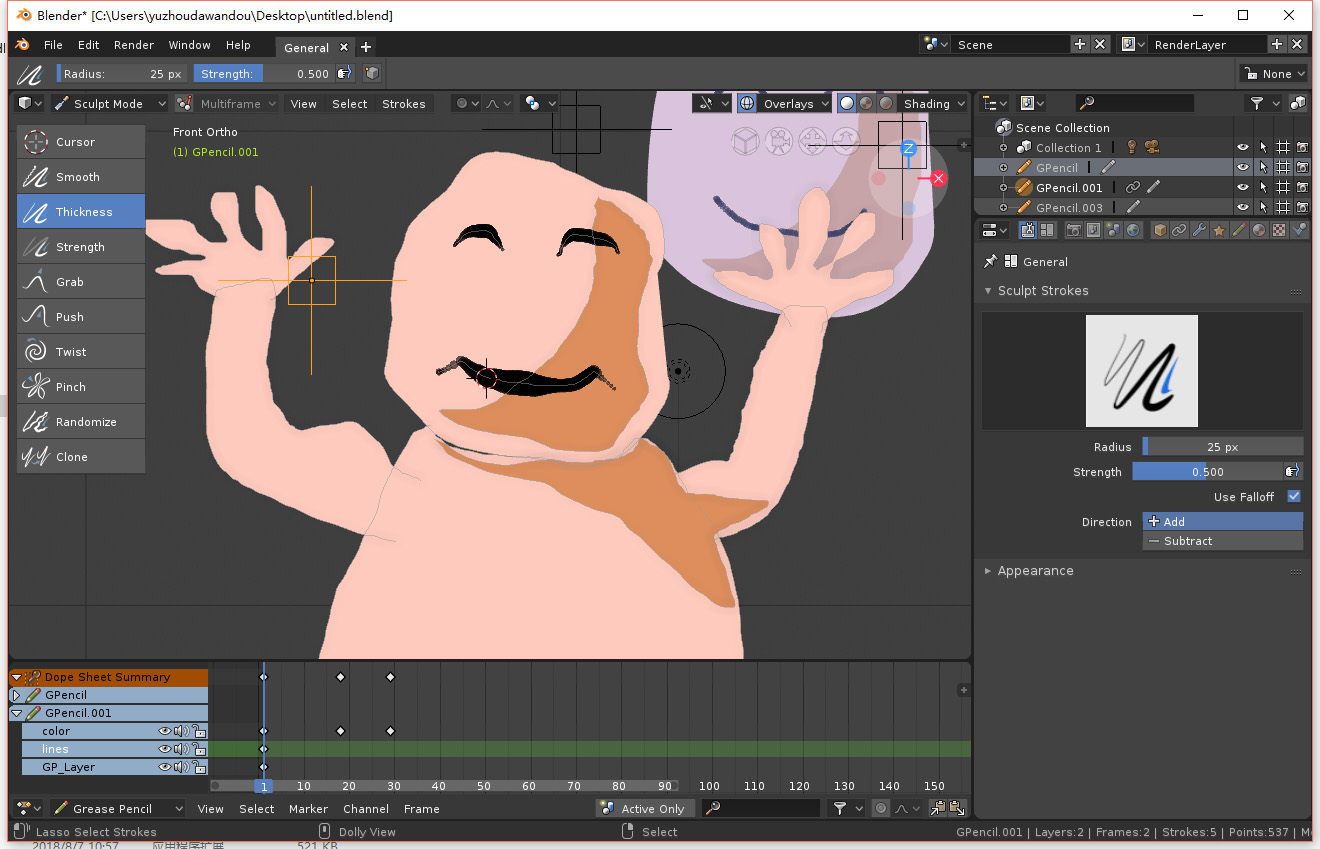The width and height of the screenshot is (1320, 849).
Task: Open the Sculpt Mode dropdown
Action: pyautogui.click(x=109, y=104)
